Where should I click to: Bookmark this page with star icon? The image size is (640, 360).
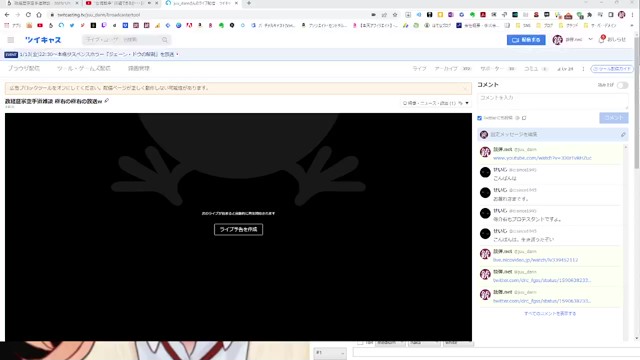click(x=395, y=15)
